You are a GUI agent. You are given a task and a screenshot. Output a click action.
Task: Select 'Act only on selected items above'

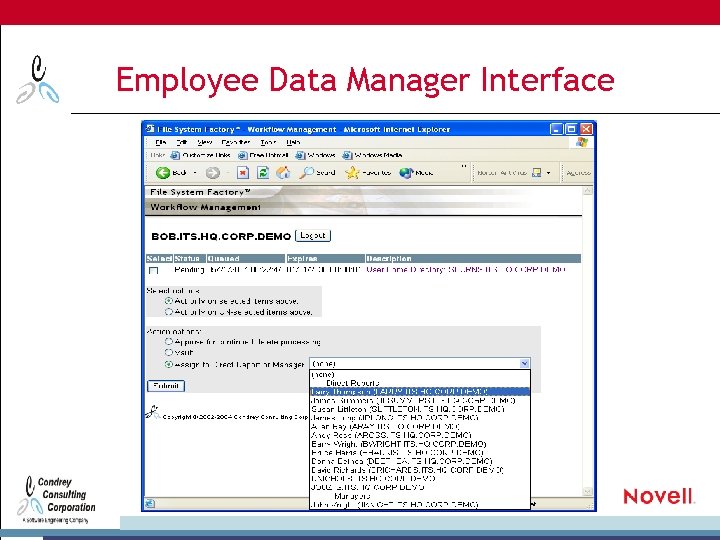click(169, 301)
